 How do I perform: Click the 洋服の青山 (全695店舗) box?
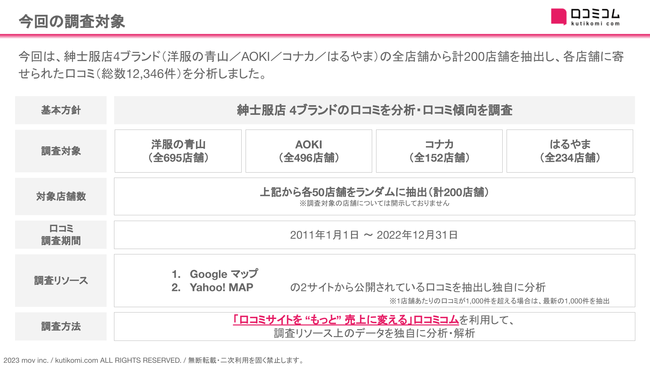click(x=178, y=151)
